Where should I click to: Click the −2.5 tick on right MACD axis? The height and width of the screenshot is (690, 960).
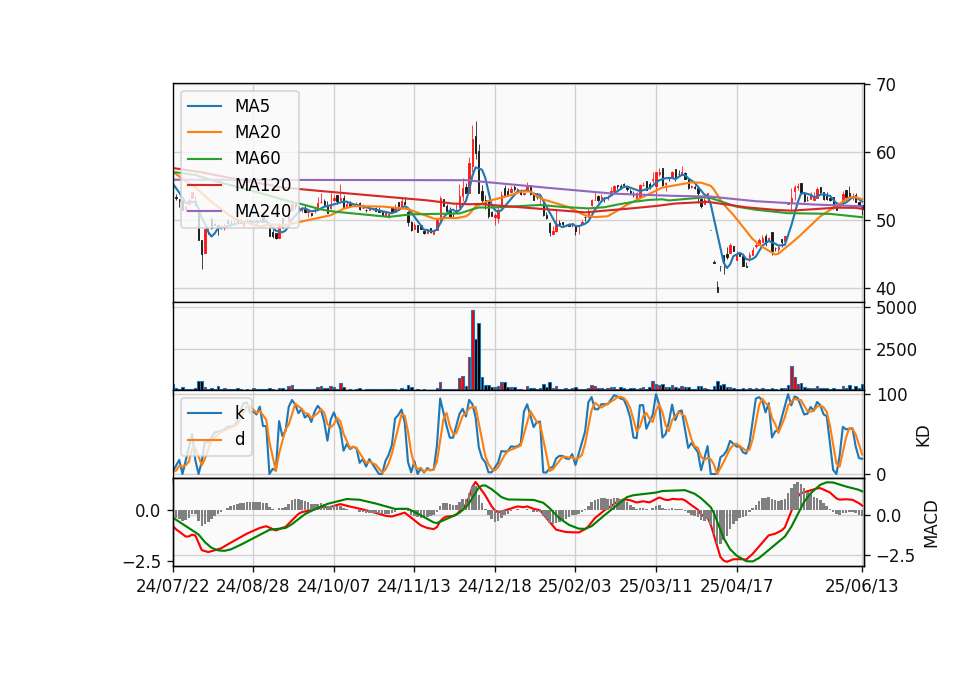click(896, 556)
